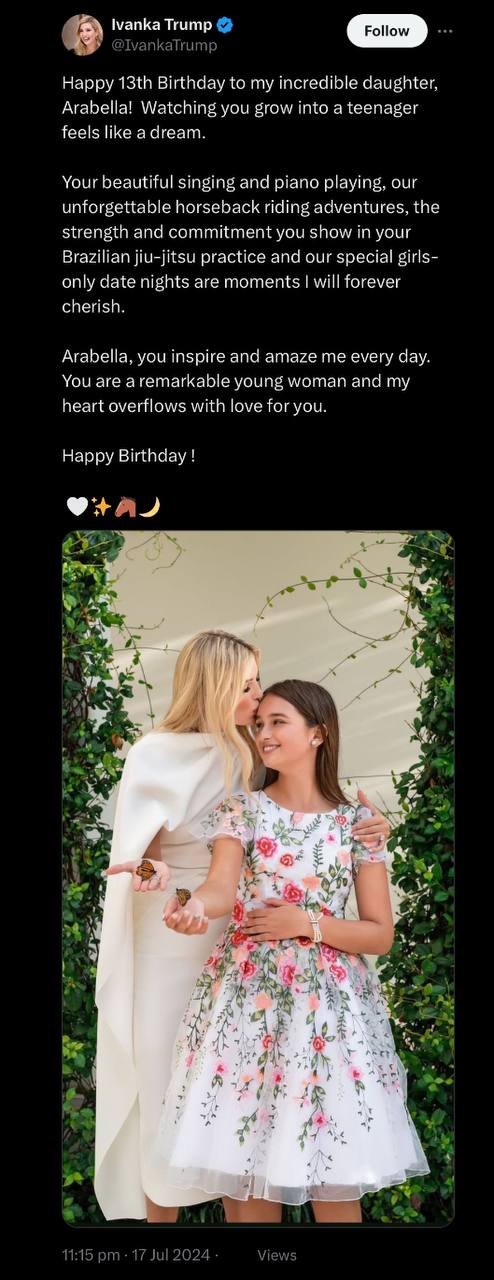494x1280 pixels.
Task: Open the attached photo in full view
Action: pos(258,878)
